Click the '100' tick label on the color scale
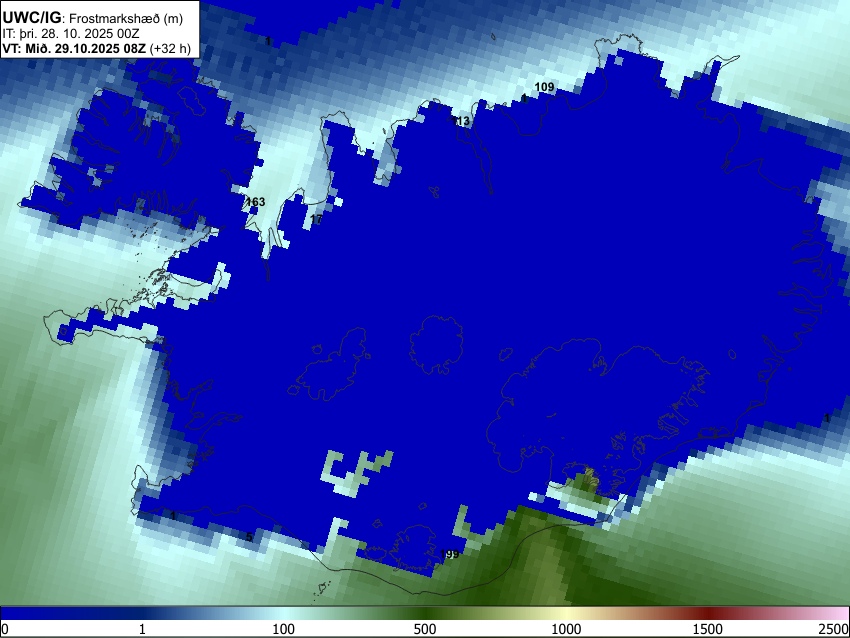850x638 pixels. click(x=283, y=629)
